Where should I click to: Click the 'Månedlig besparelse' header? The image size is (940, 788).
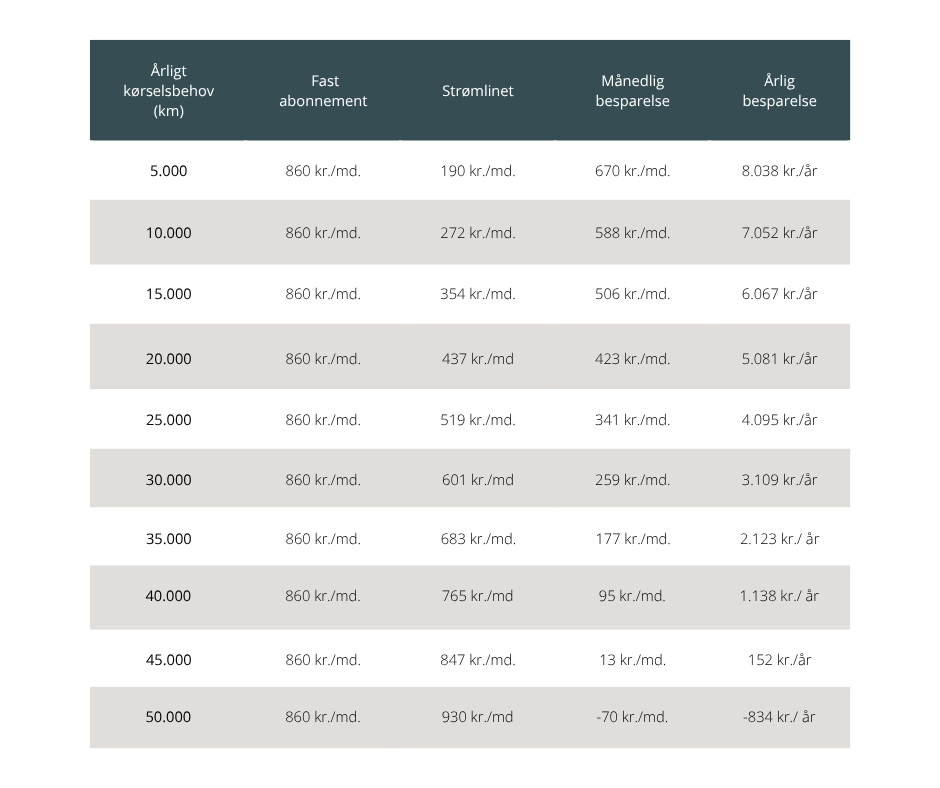click(x=632, y=91)
